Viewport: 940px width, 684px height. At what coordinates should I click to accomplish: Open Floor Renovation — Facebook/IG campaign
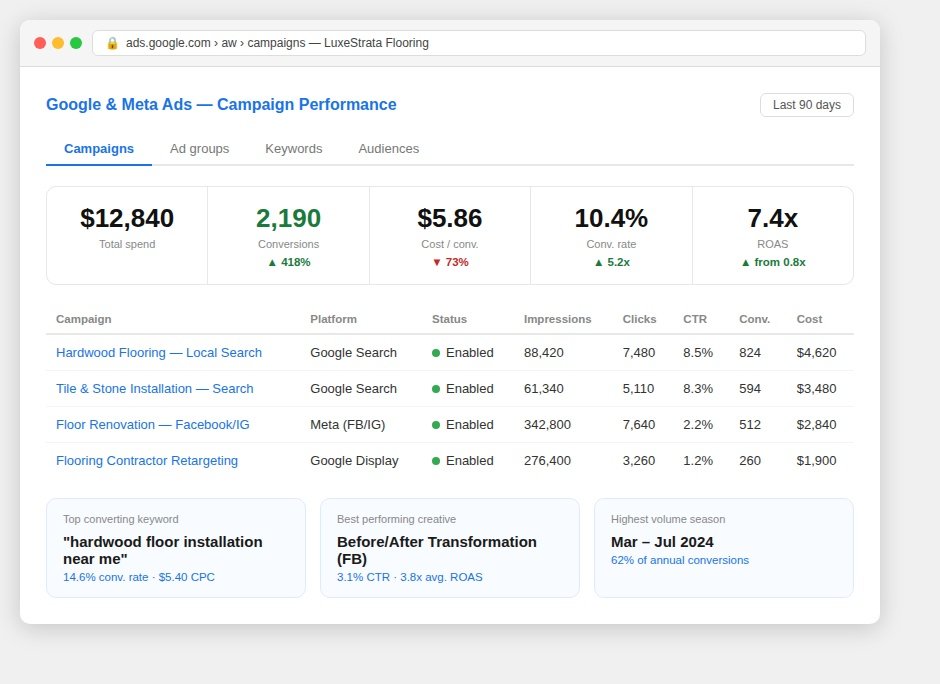(x=153, y=425)
